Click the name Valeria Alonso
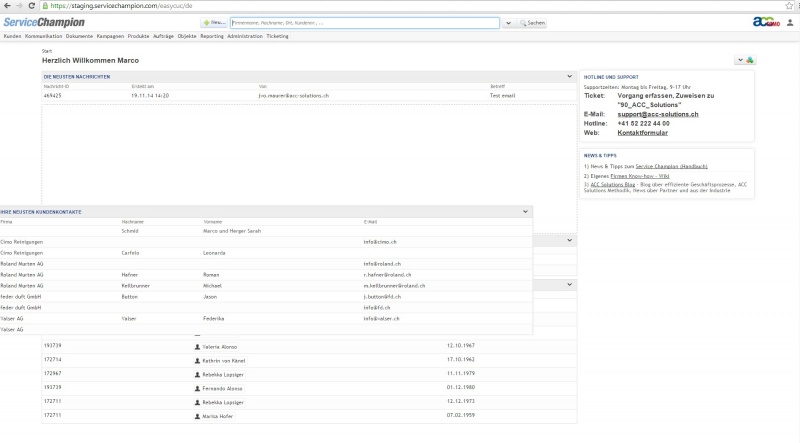The height and width of the screenshot is (443, 800). (x=220, y=347)
